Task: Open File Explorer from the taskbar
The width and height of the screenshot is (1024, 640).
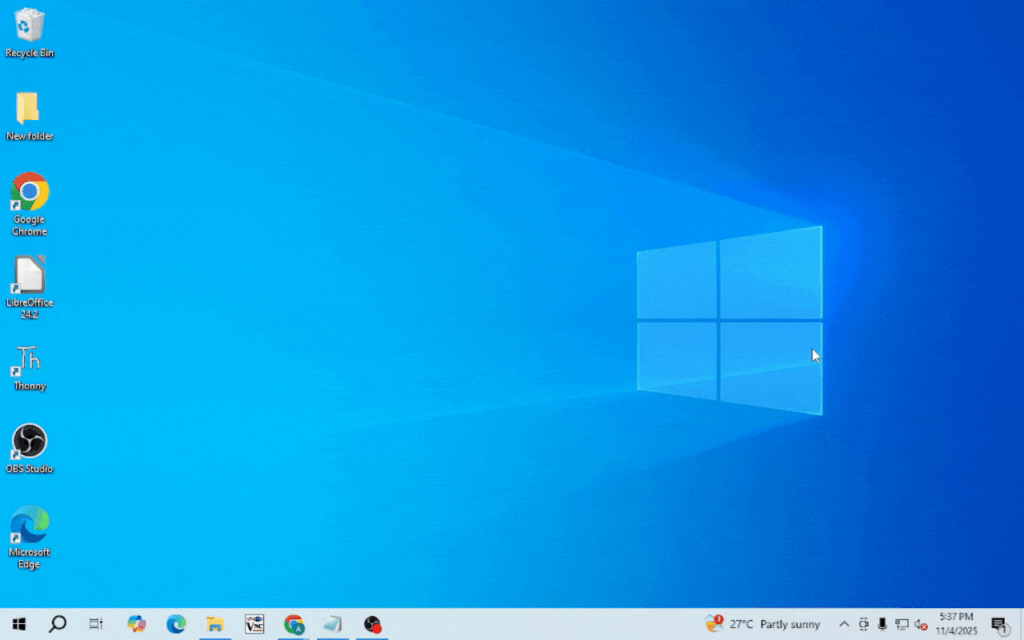Action: pyautogui.click(x=215, y=624)
